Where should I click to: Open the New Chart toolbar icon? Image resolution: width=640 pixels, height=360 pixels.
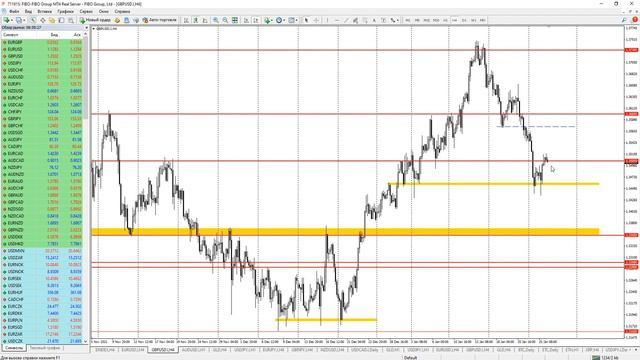pyautogui.click(x=6, y=20)
